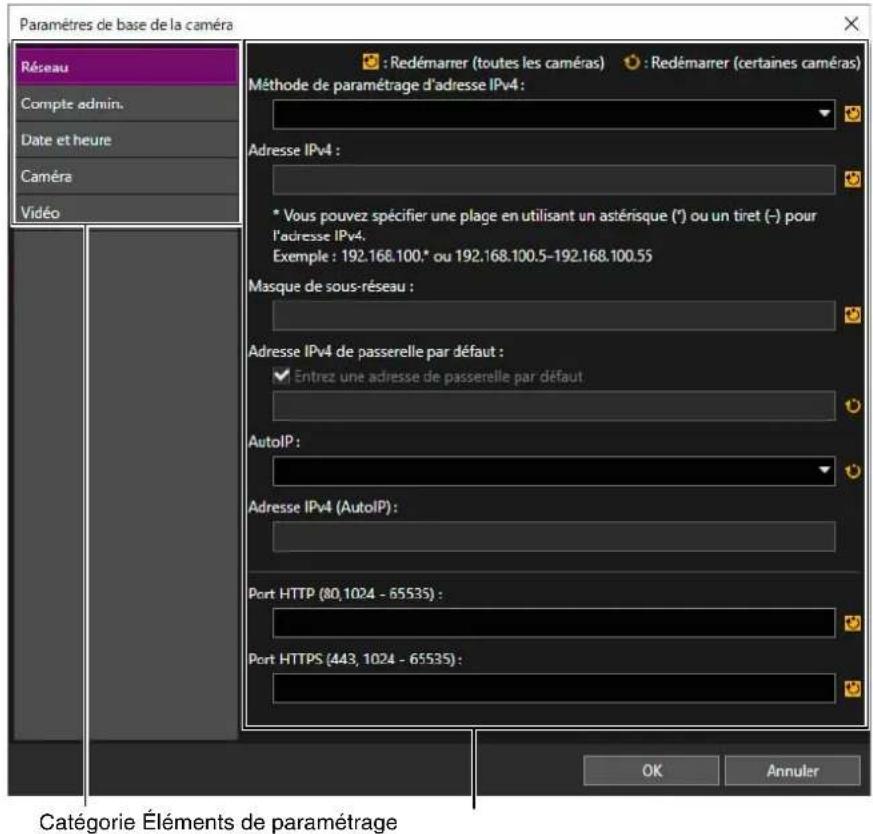Screen dimensions: 873x834
Task: Click the Adresse IPv4 (AutoIP) field
Action: point(553,536)
